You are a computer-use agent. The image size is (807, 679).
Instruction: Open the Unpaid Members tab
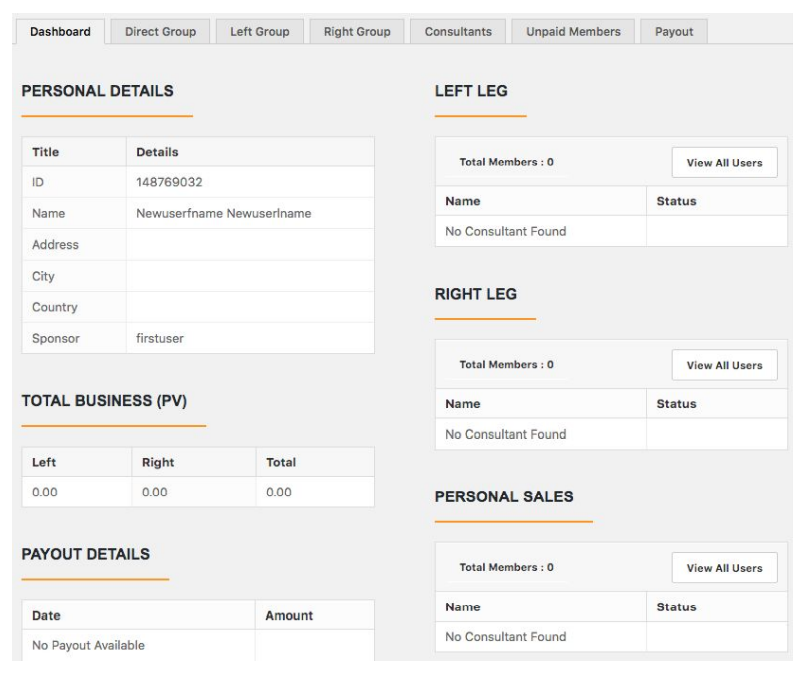coord(573,31)
